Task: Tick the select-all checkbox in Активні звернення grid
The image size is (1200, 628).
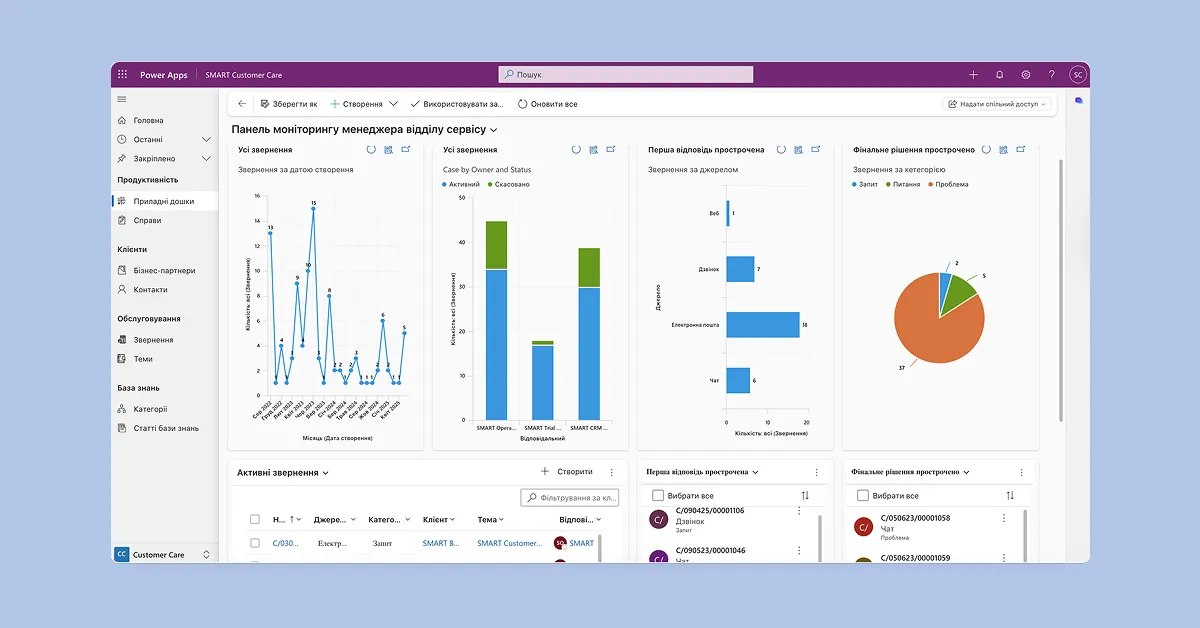Action: pos(254,519)
